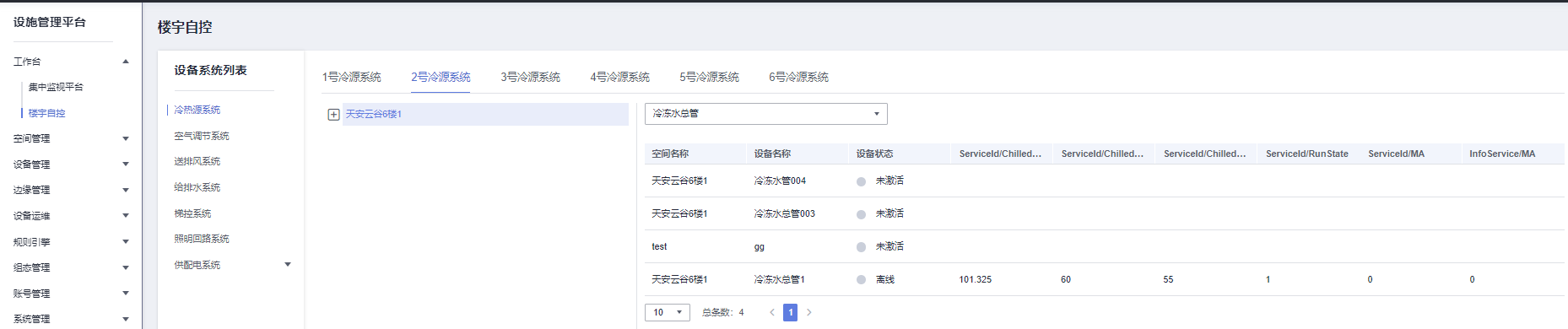Switch to the 3号冷源系统 tab
The height and width of the screenshot is (329, 1568).
click(x=530, y=77)
